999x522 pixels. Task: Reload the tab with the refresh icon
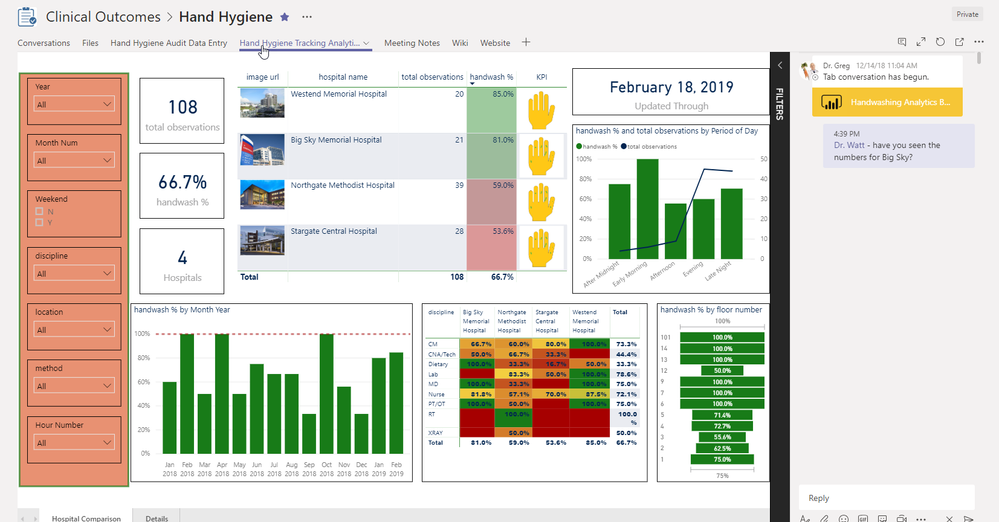(x=940, y=42)
